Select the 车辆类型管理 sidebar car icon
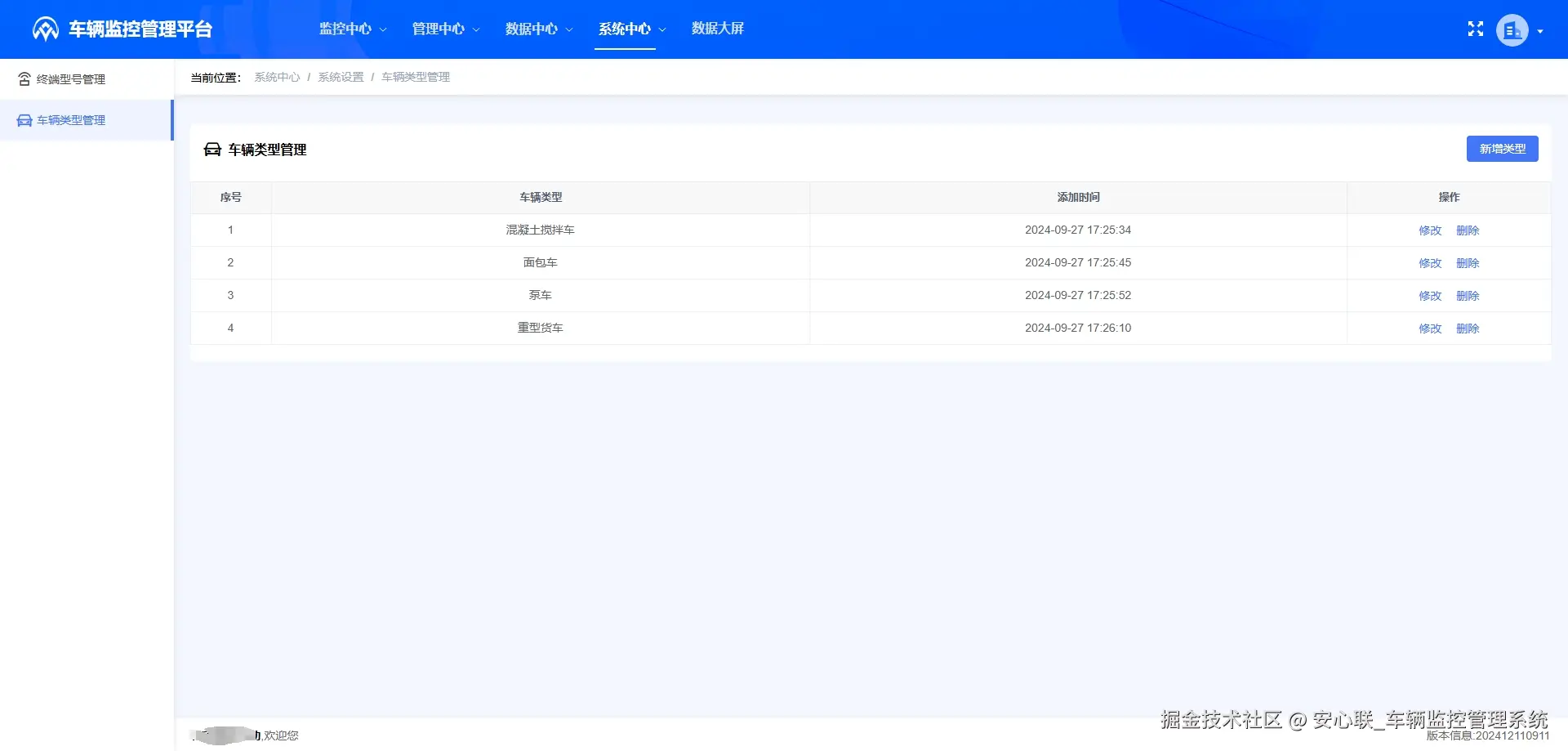This screenshot has width=1568, height=751. tap(23, 119)
